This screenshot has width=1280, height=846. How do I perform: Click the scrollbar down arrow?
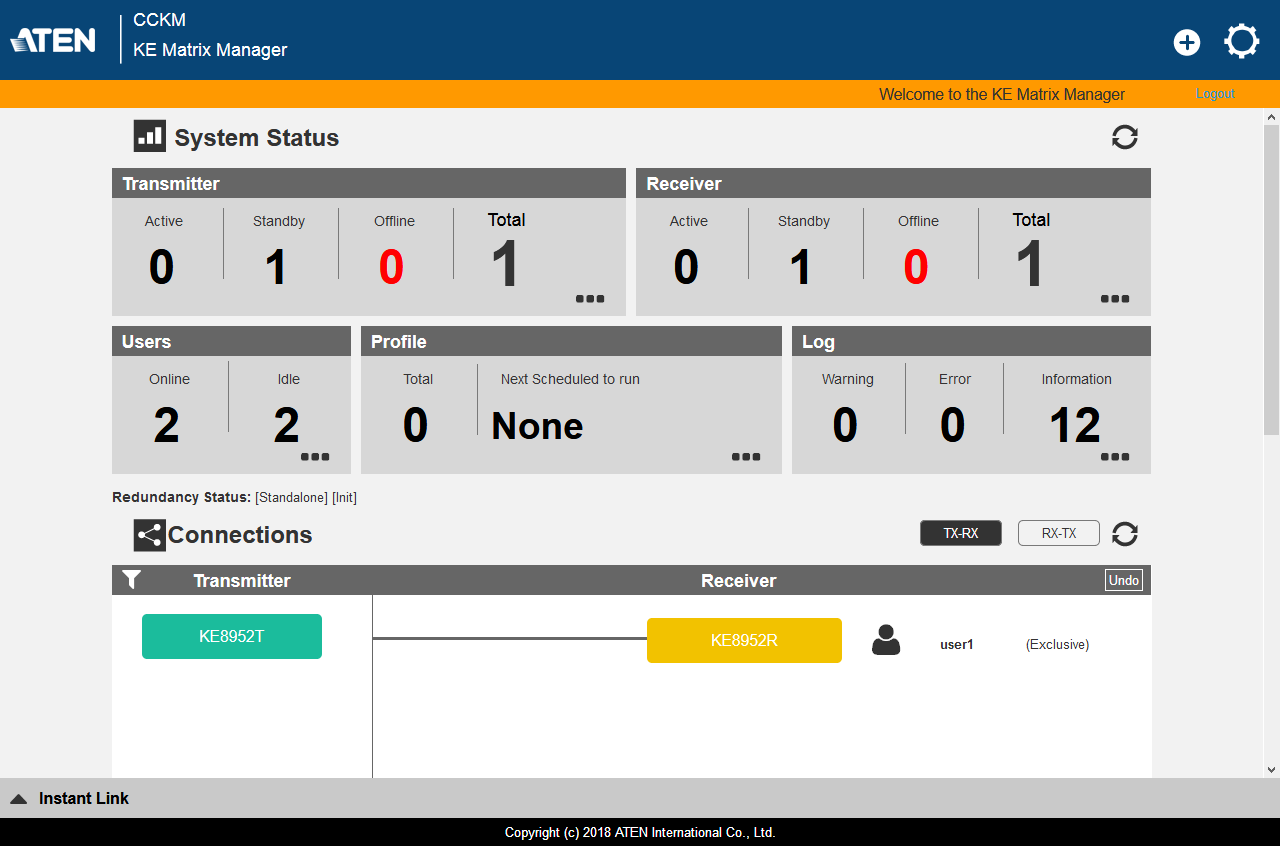click(x=1271, y=769)
